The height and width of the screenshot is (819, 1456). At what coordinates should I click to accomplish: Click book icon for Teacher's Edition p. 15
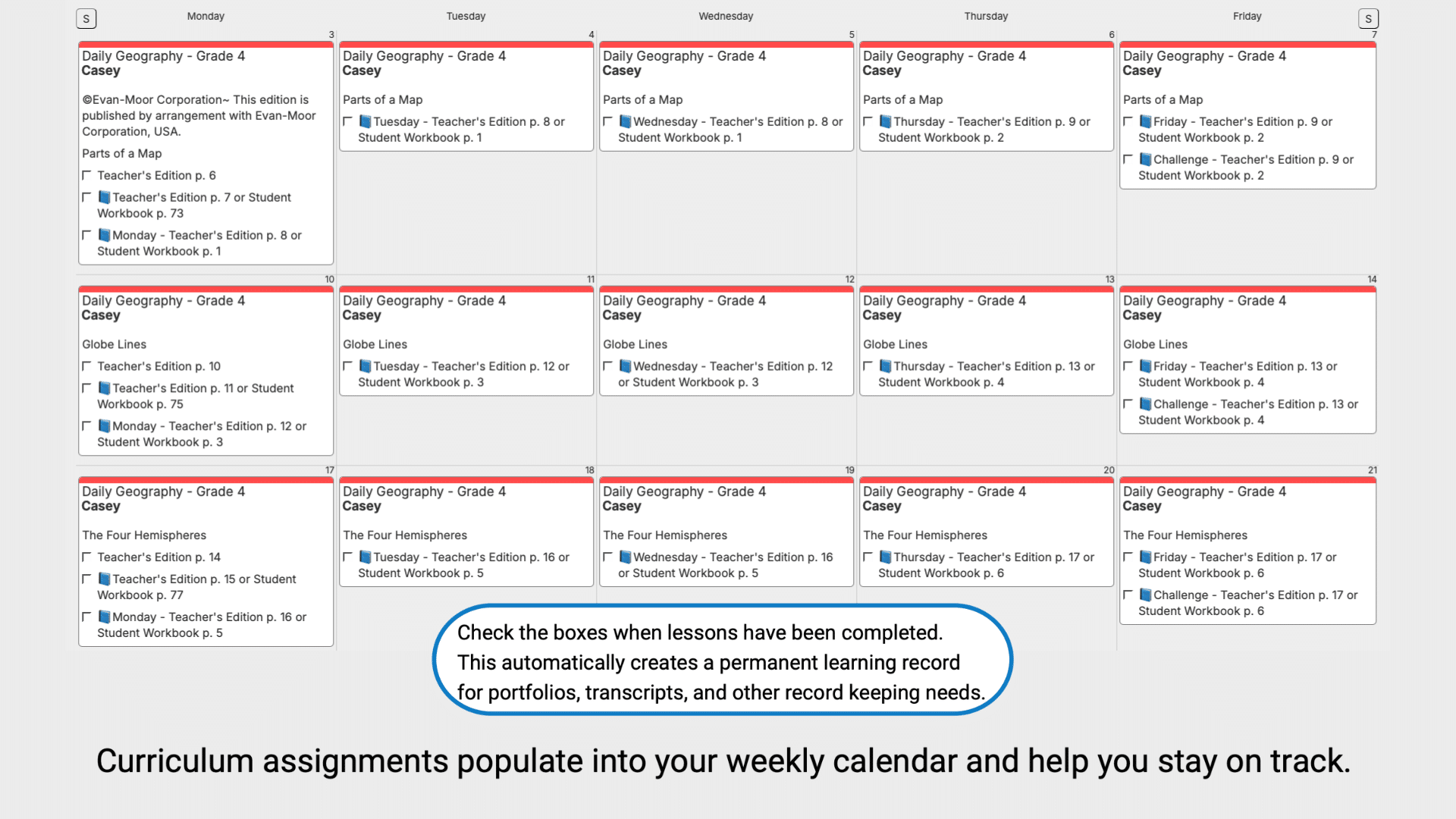click(x=105, y=579)
